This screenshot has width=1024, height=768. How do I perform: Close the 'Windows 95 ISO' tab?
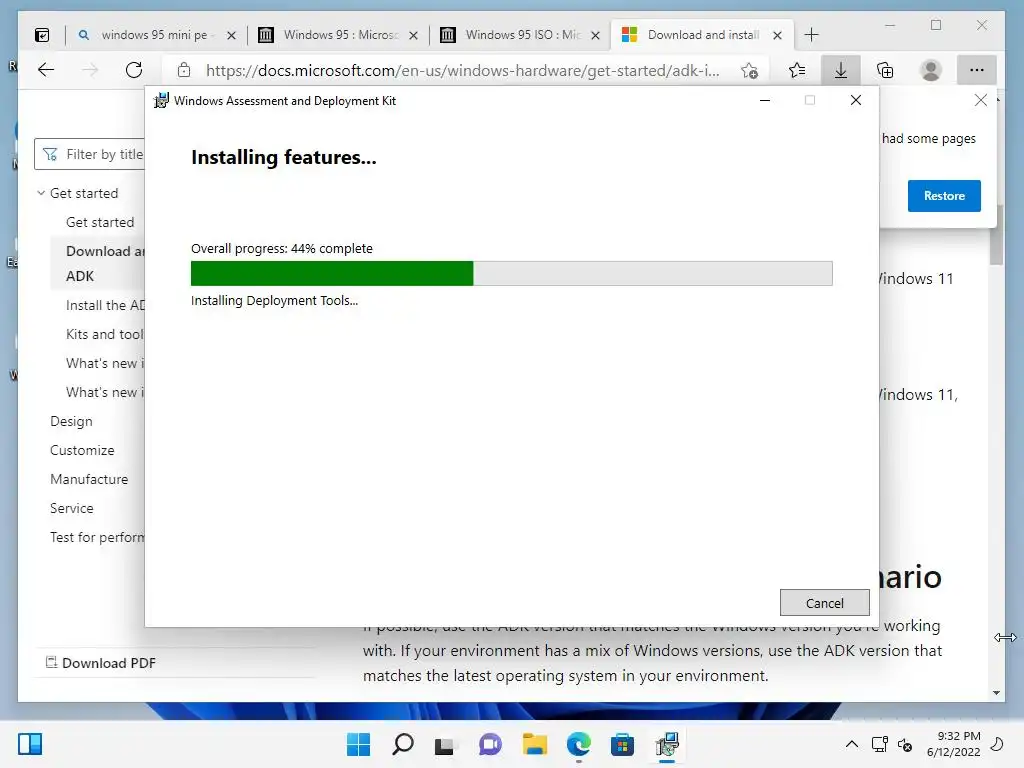tap(595, 35)
